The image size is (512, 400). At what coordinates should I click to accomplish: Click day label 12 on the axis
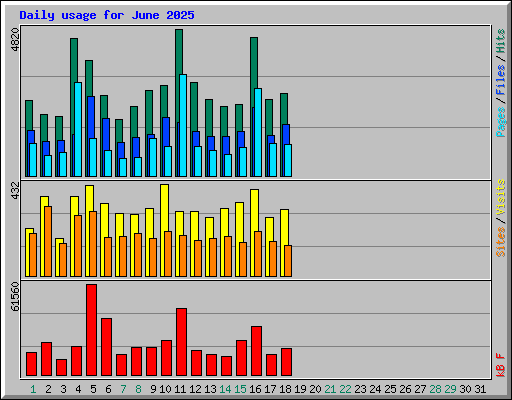(x=195, y=389)
